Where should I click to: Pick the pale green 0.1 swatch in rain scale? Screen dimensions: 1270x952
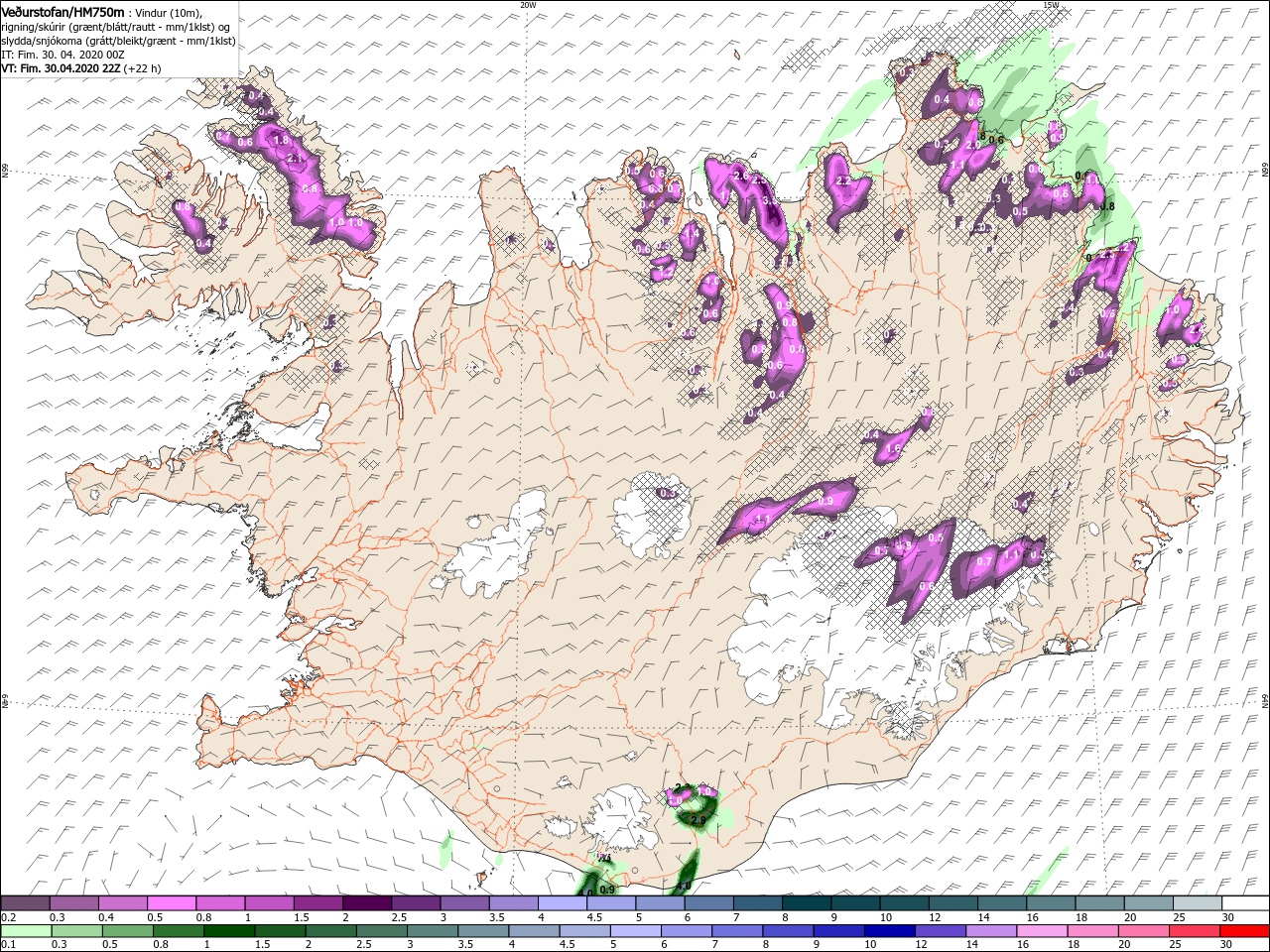25,931
